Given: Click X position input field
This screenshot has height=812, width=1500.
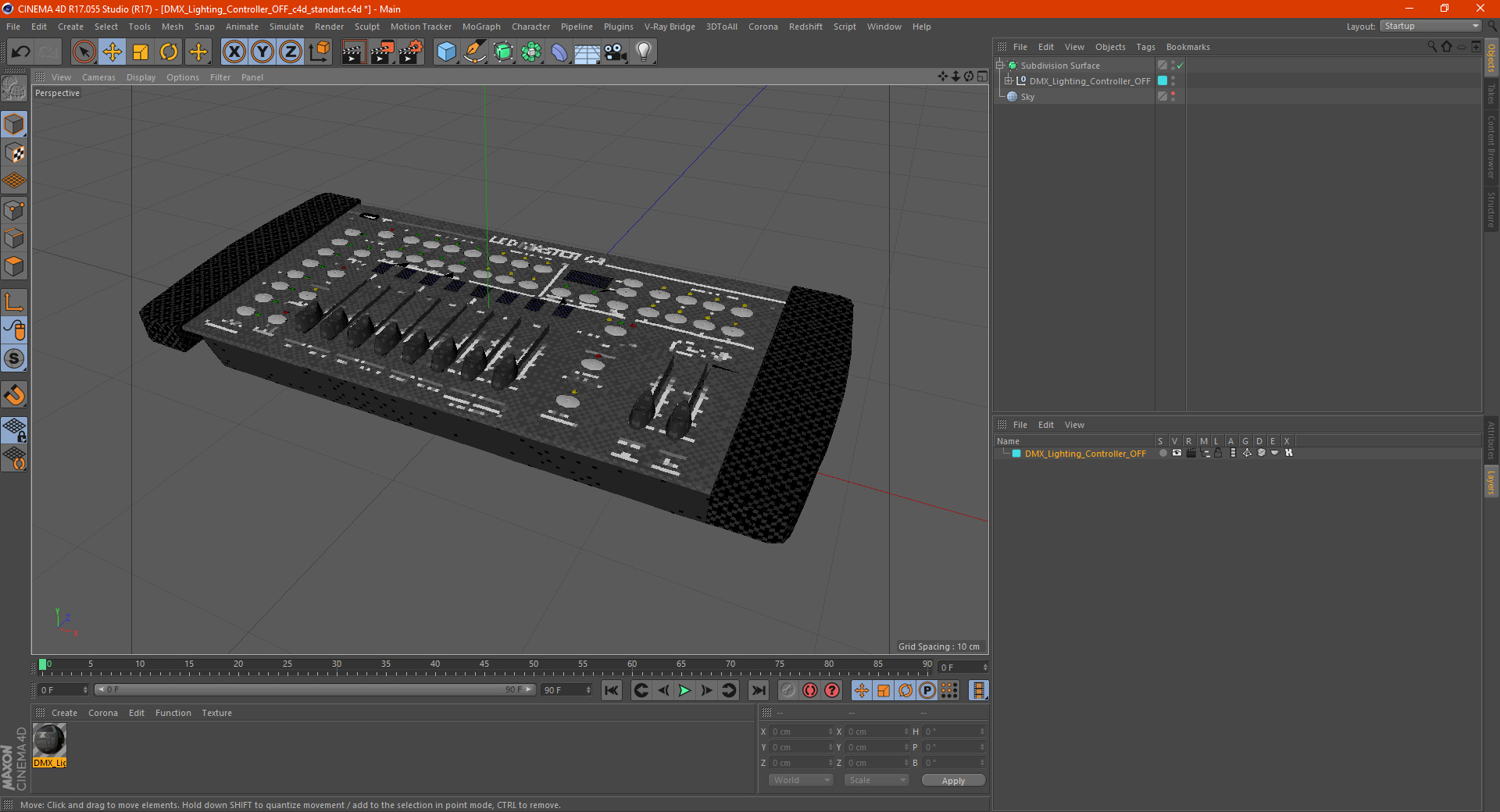Looking at the screenshot, I should pos(802,732).
